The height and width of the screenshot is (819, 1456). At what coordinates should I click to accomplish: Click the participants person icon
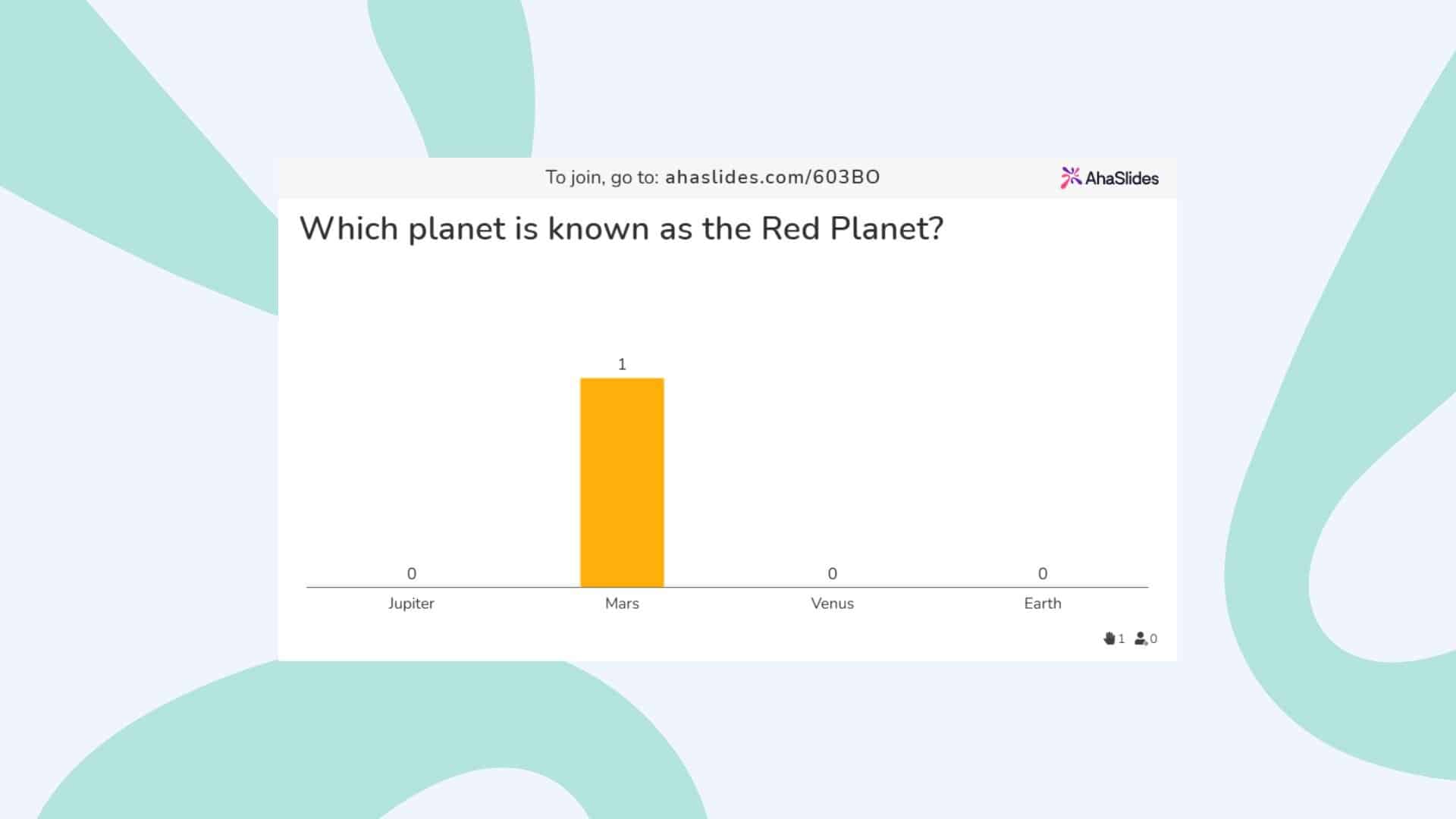(x=1141, y=639)
